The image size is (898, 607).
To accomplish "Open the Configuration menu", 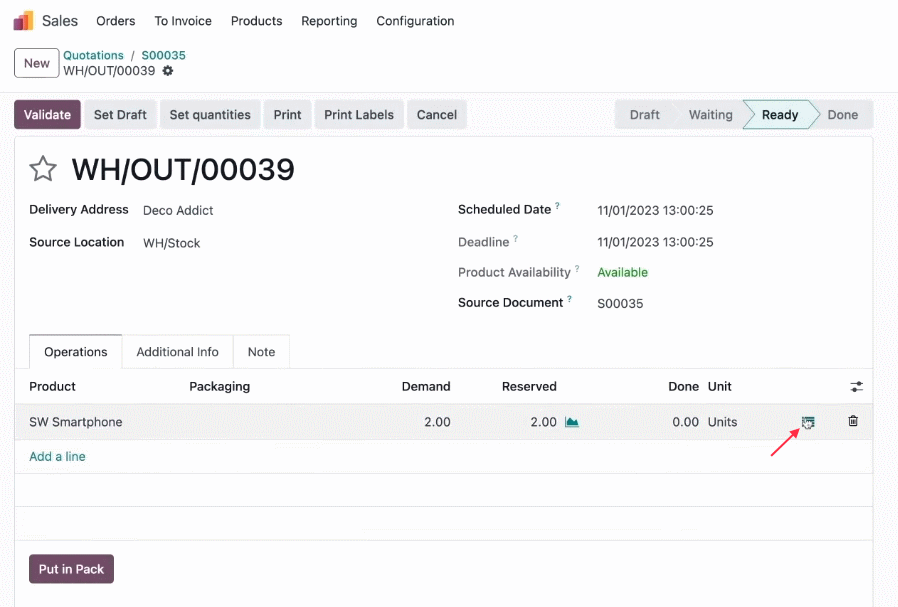I will (415, 21).
